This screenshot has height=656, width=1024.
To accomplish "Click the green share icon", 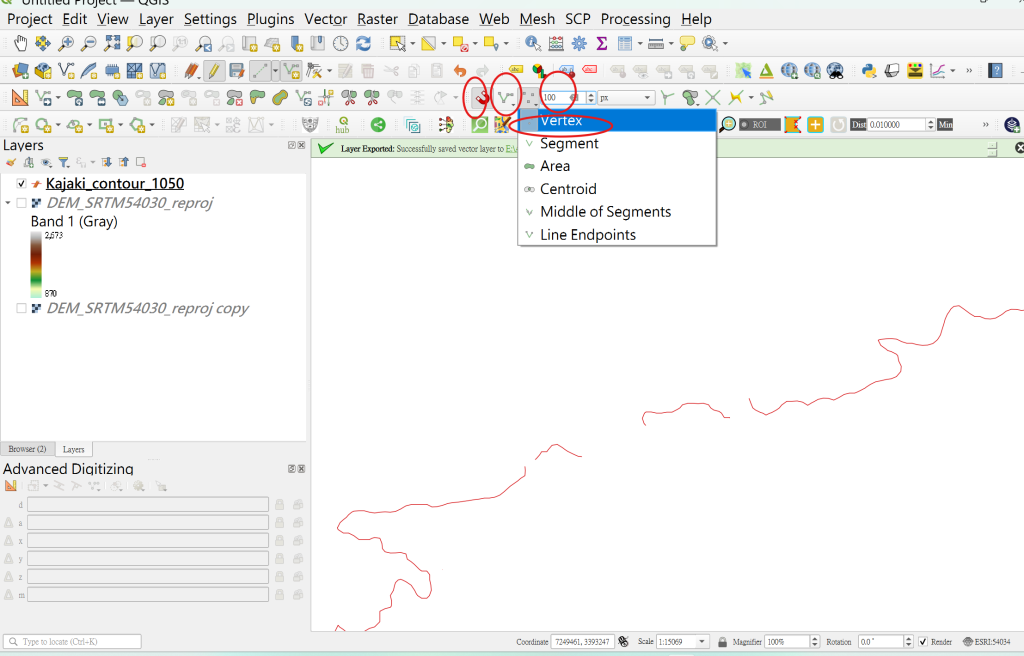I will 377,125.
